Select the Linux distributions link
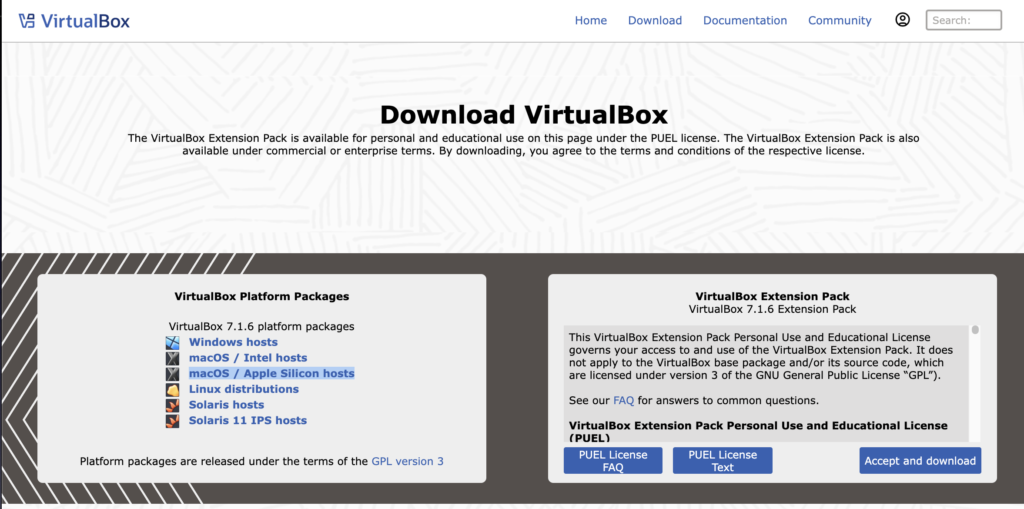Screen dimensions: 1024x509 pyautogui.click(x=243, y=389)
